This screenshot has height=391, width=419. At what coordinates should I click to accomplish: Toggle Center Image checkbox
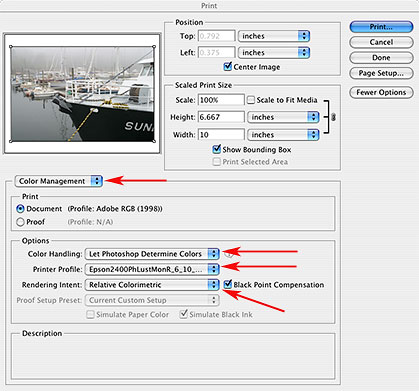[x=228, y=66]
